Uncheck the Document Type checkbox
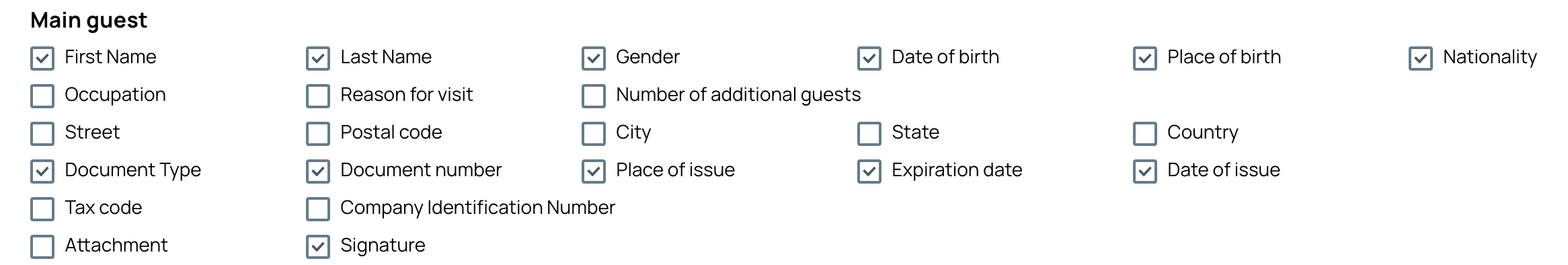 pyautogui.click(x=42, y=172)
